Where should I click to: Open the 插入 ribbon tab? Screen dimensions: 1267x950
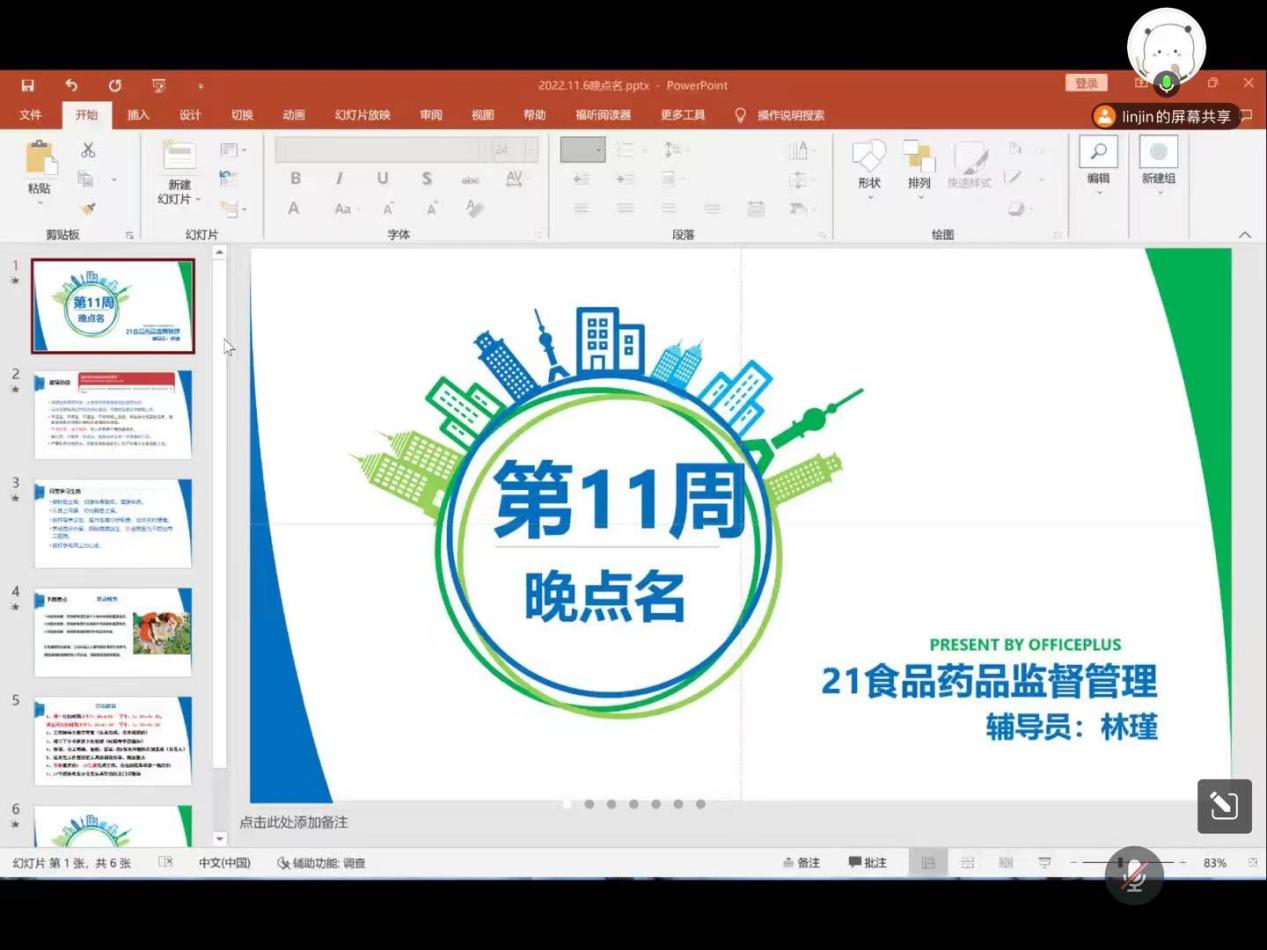[x=138, y=115]
